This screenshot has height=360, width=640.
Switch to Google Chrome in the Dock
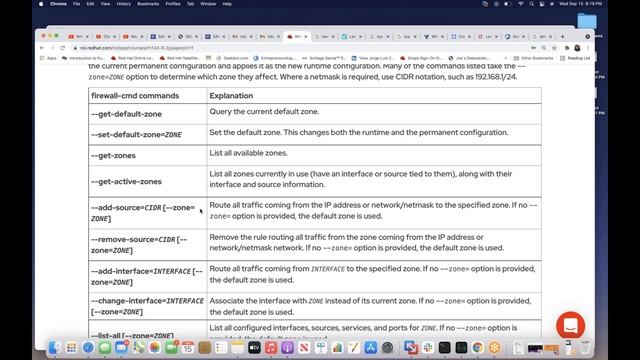478,347
